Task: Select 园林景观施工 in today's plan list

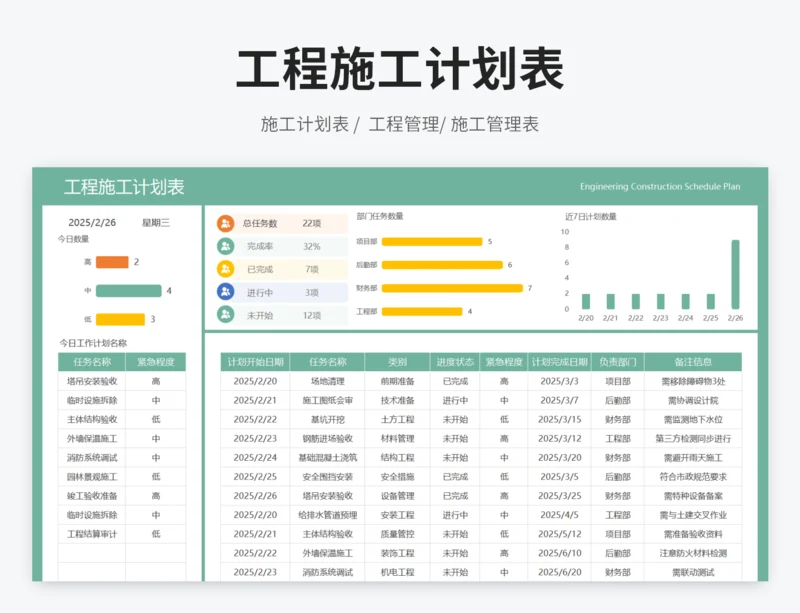Action: pos(92,477)
